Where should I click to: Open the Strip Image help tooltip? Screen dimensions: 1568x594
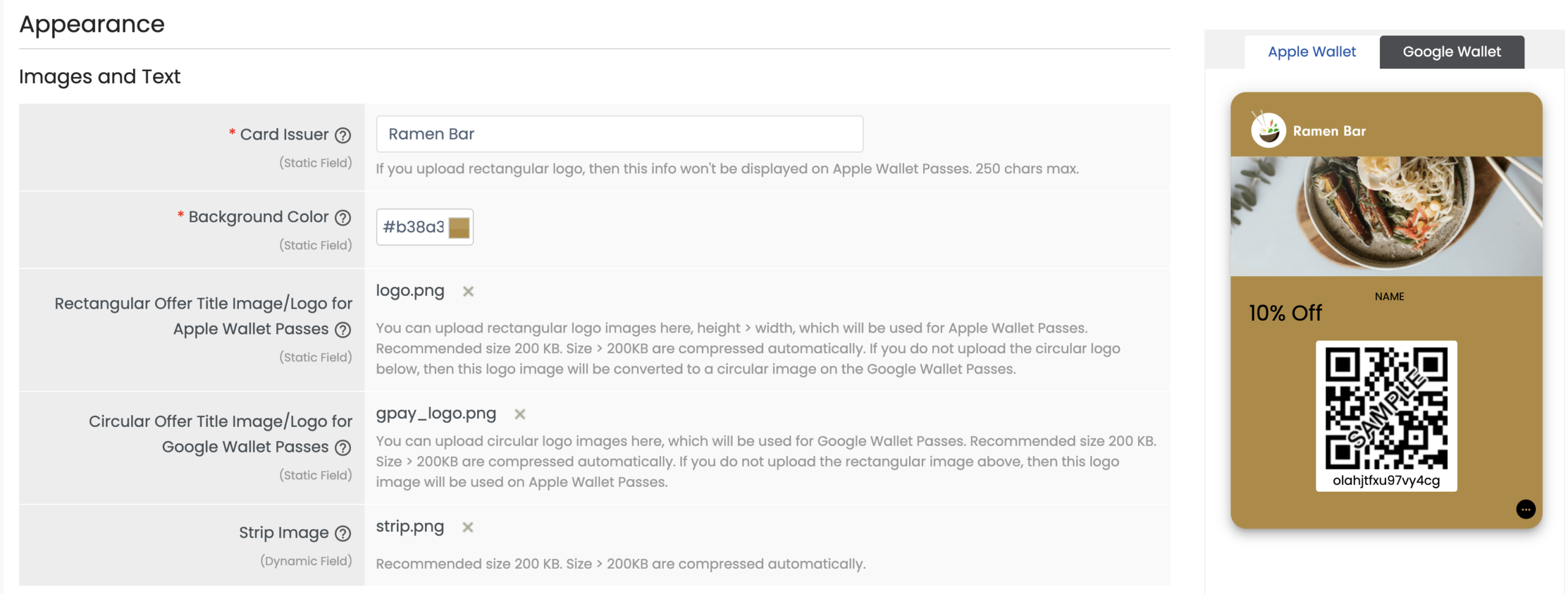(344, 533)
